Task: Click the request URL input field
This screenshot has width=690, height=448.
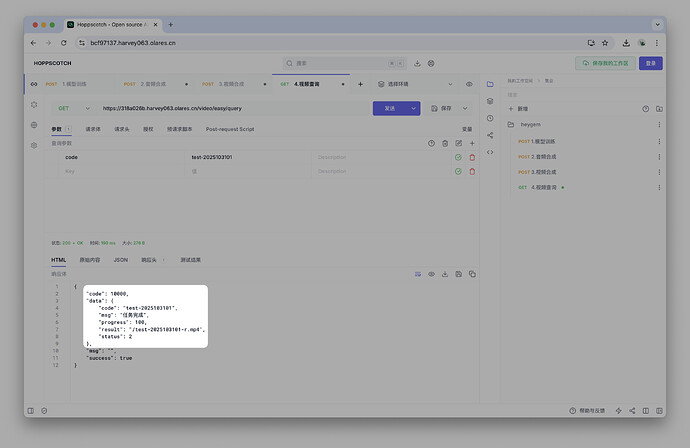Action: [x=230, y=108]
